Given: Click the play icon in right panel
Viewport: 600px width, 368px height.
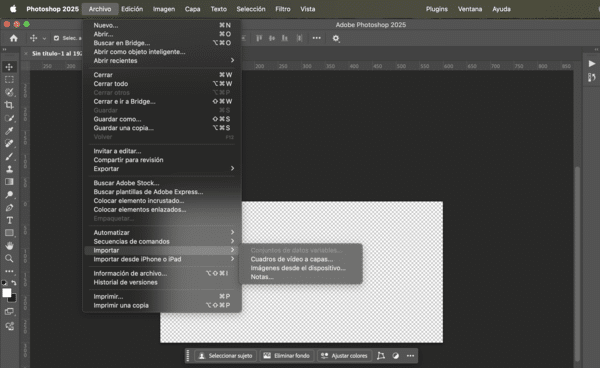Looking at the screenshot, I should (592, 64).
